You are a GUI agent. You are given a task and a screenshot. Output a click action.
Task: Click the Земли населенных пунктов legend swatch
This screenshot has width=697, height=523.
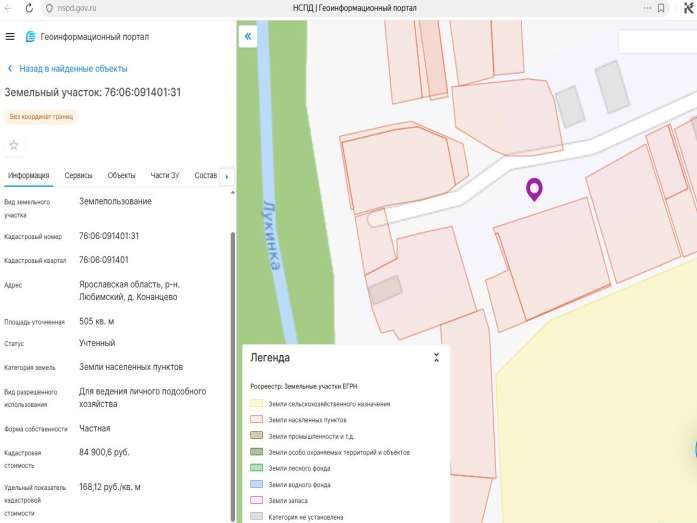256,419
